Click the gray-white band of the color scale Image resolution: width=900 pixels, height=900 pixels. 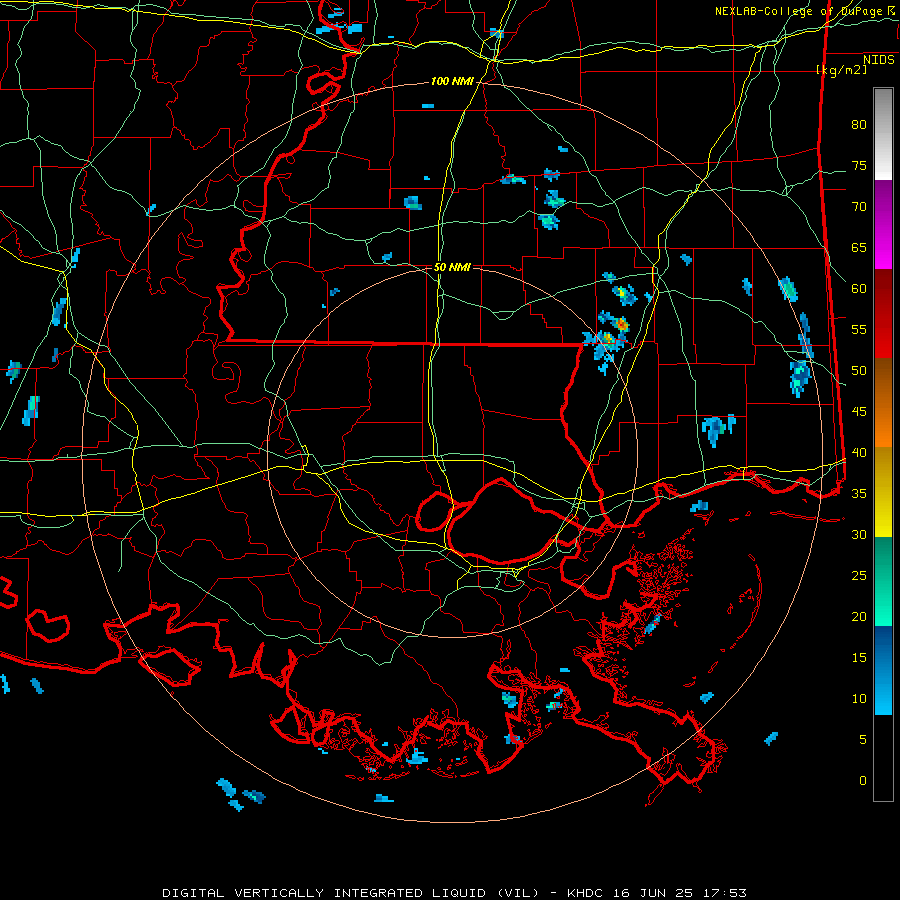pos(883,134)
